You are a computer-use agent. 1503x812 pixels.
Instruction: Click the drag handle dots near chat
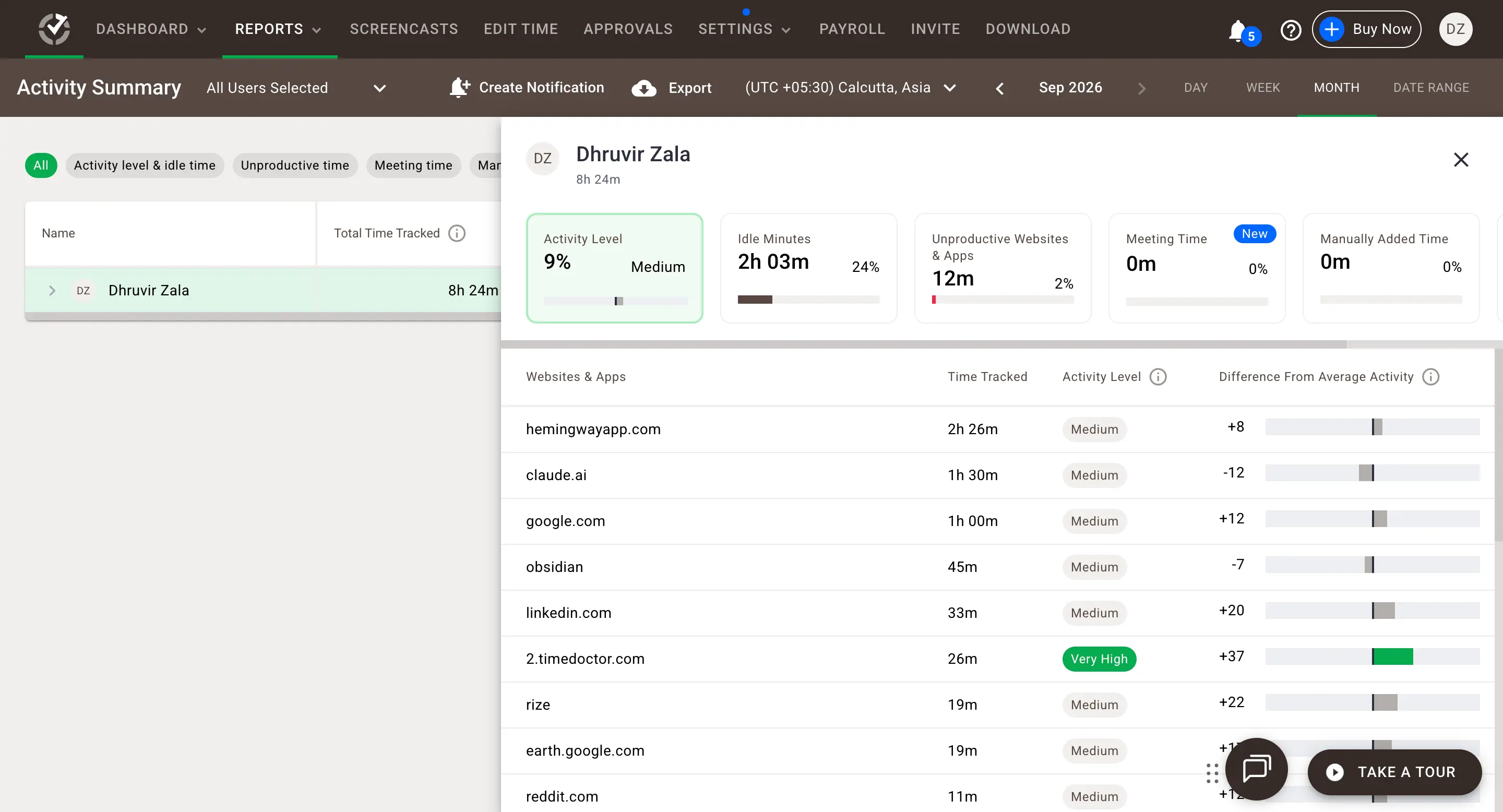click(1212, 773)
